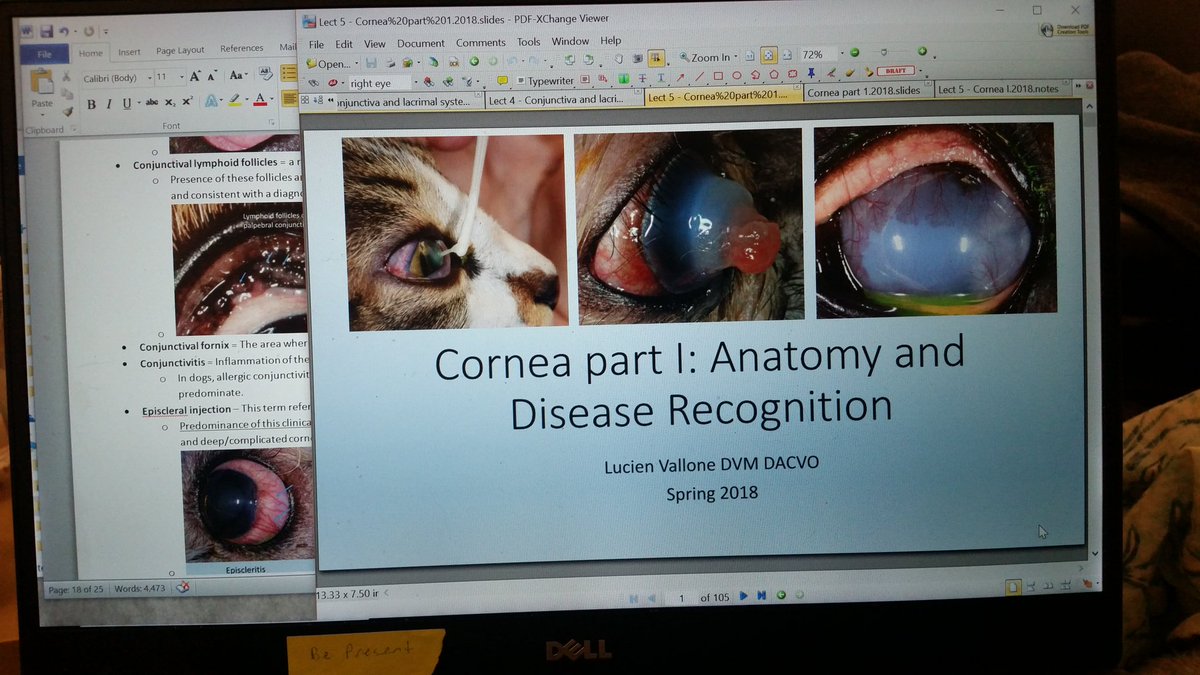Switch to Lect 5 - Cornea I.2018.notes tab
Image resolution: width=1200 pixels, height=675 pixels.
(x=1005, y=89)
